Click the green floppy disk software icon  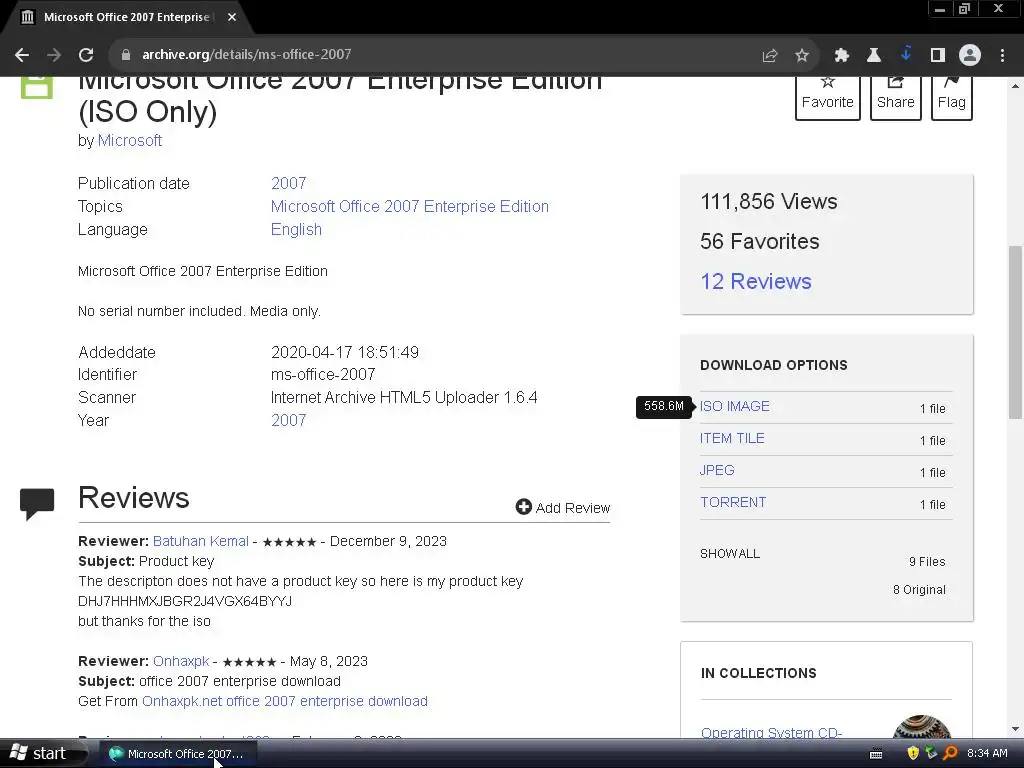click(37, 87)
